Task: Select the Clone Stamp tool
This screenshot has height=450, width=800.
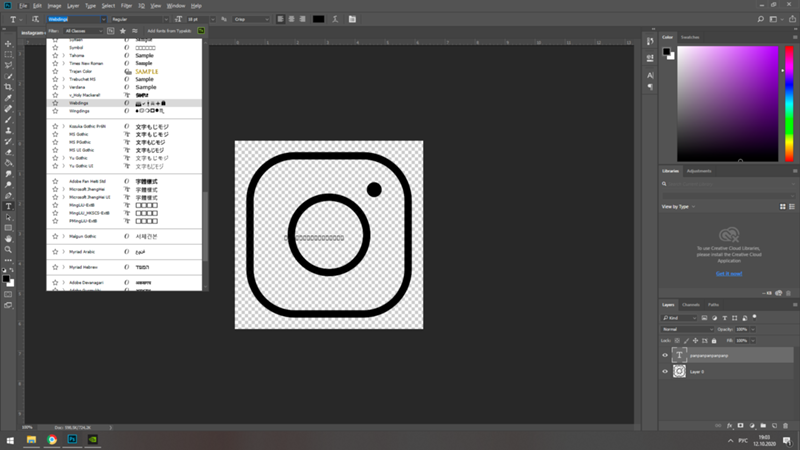Action: 8,131
